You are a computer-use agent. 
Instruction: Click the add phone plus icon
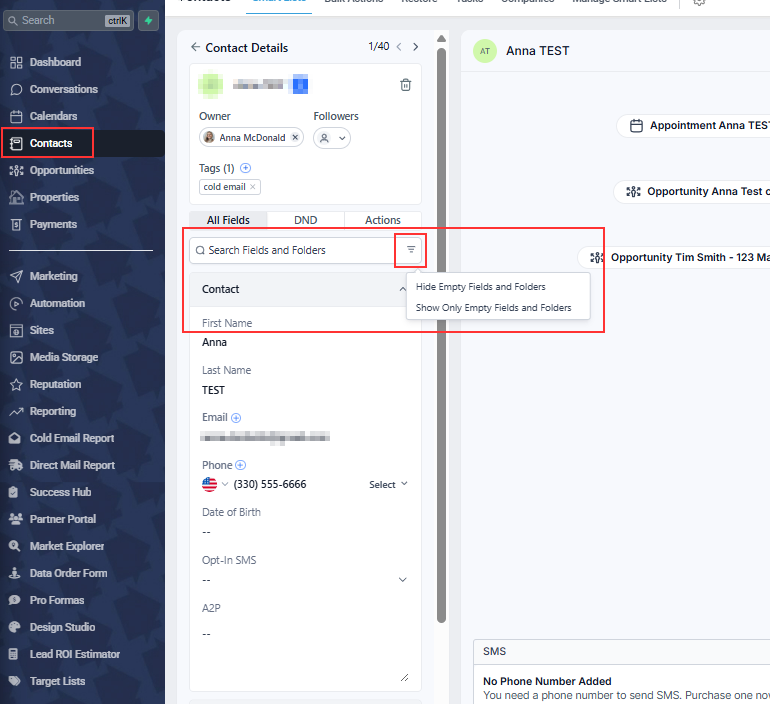pyautogui.click(x=241, y=465)
